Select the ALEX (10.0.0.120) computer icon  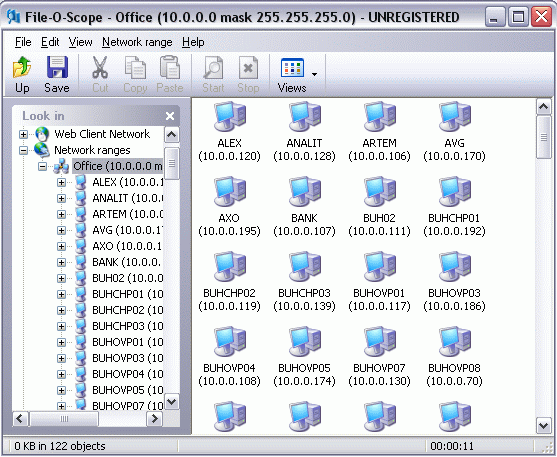tap(229, 117)
